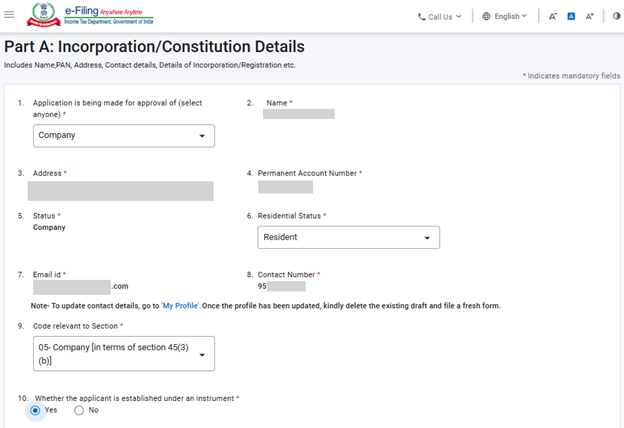Click the globe language icon
Screen dimensions: 624x428
pyautogui.click(x=486, y=16)
